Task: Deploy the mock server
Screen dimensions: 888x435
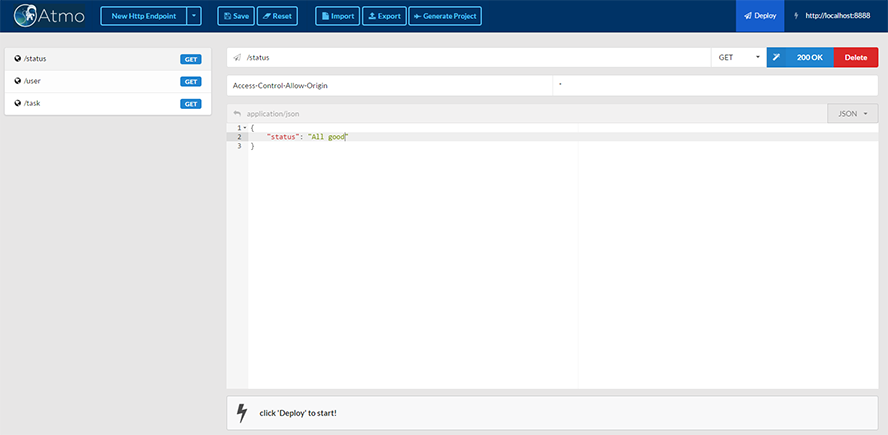Action: click(760, 16)
